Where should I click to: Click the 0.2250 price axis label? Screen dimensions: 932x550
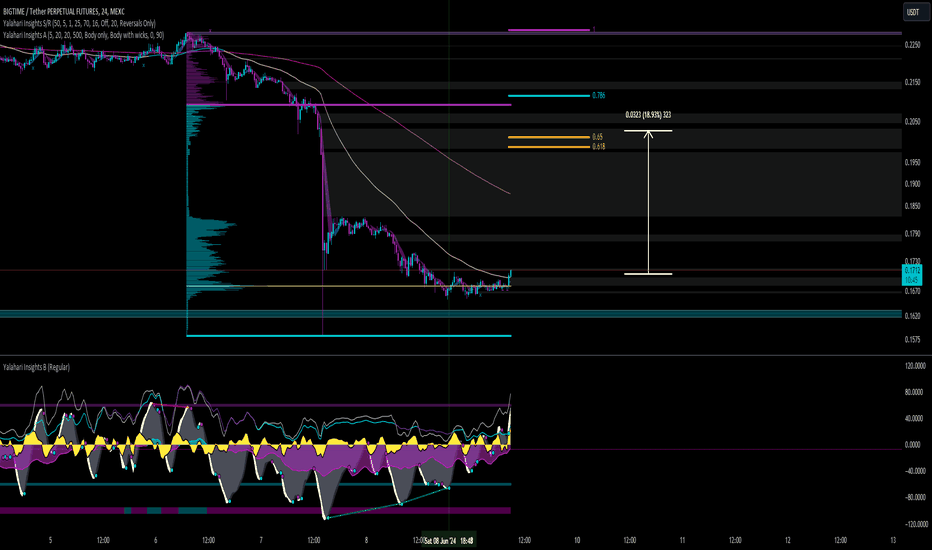(912, 45)
